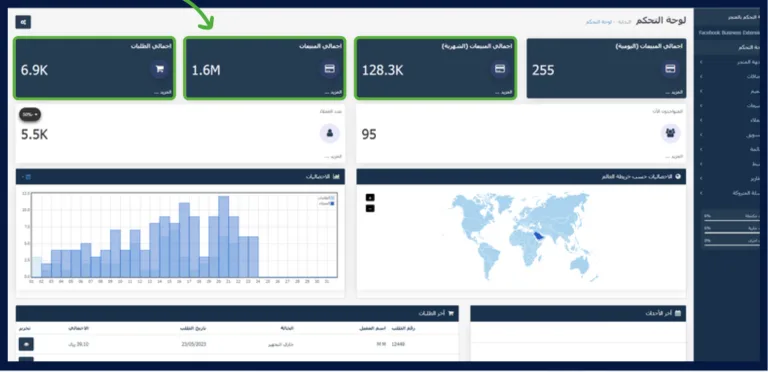768x372 pixels.
Task: Click the الرئيسية breadcrumb link
Action: (x=623, y=23)
